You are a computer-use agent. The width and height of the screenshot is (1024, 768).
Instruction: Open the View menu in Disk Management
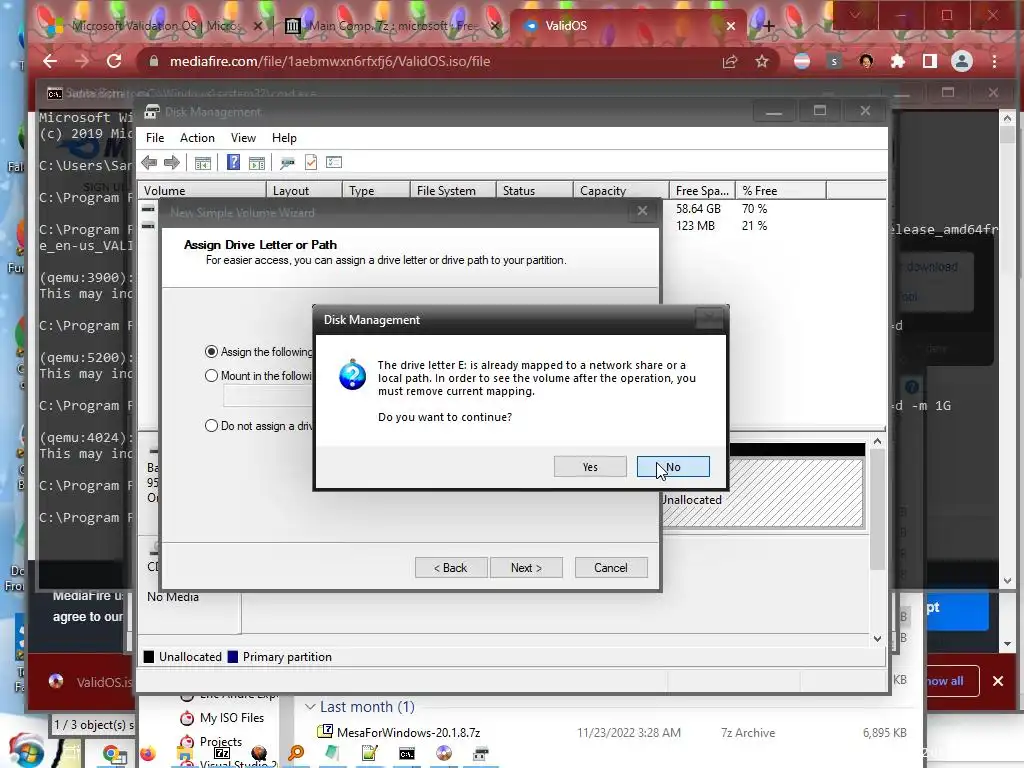point(243,138)
